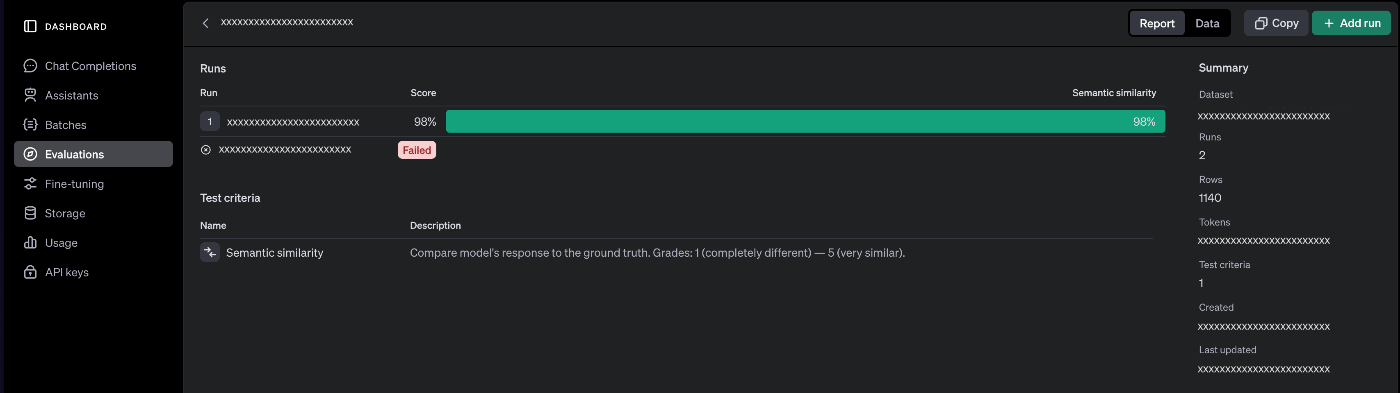
Task: Click the Add run button
Action: coord(1351,23)
